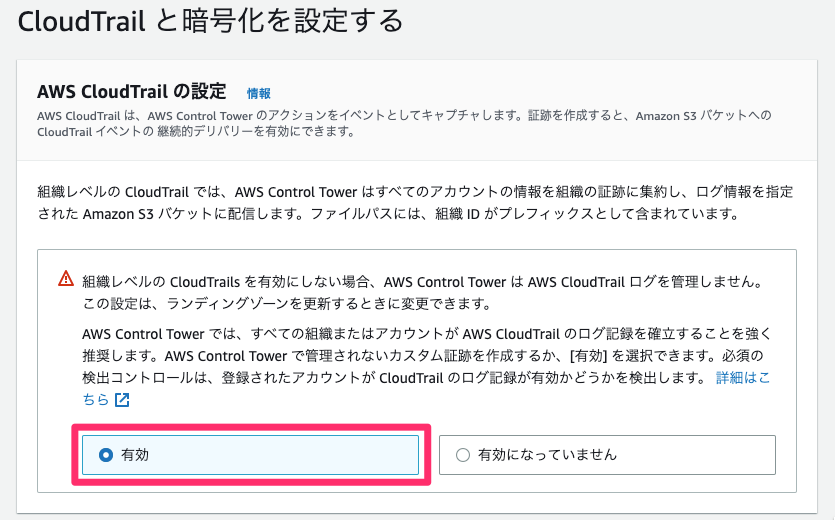Image resolution: width=835 pixels, height=520 pixels.
Task: Click the page title CloudTrail と暗号化を設定する
Action: click(x=210, y=22)
